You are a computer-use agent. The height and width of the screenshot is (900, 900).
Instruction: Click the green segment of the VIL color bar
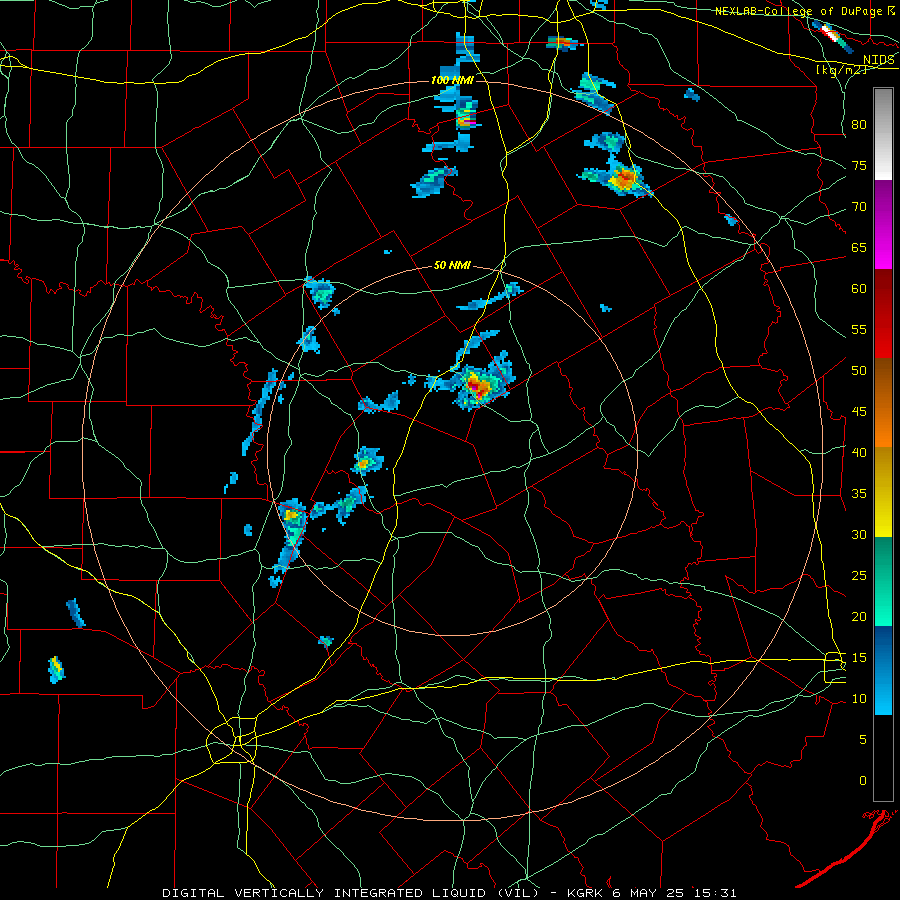point(883,581)
